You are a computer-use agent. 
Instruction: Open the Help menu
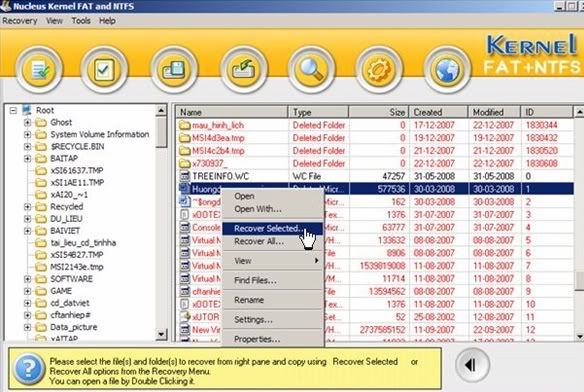click(107, 21)
